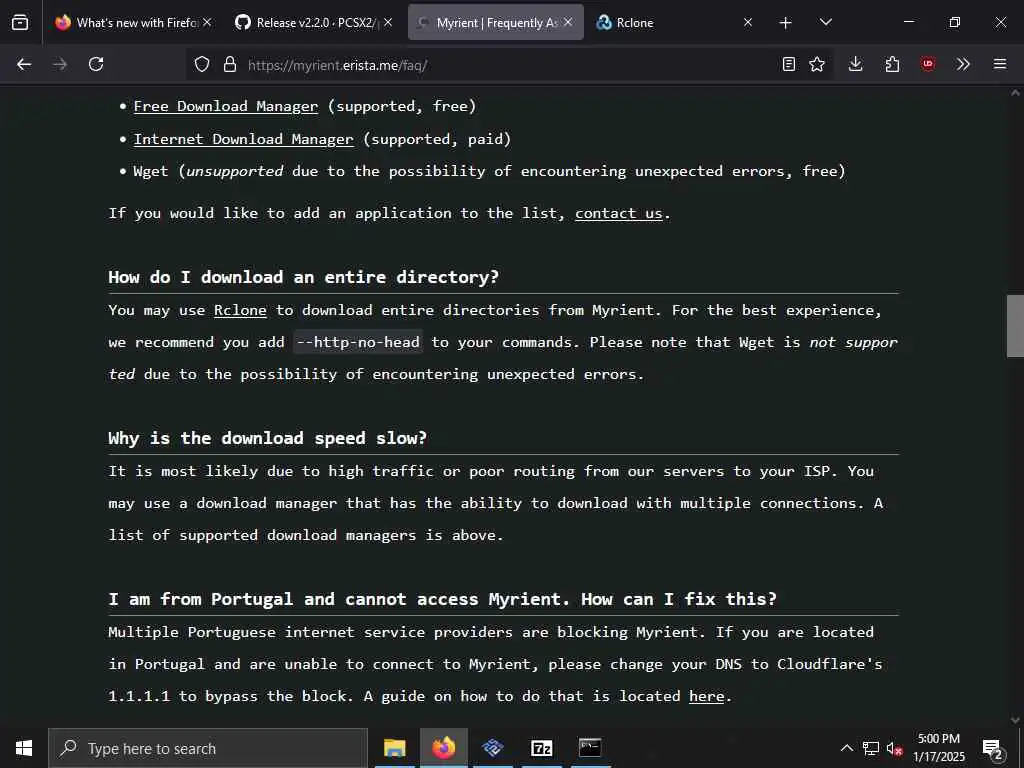Image resolution: width=1024 pixels, height=768 pixels.
Task: Open the notification center icon
Action: [x=993, y=749]
